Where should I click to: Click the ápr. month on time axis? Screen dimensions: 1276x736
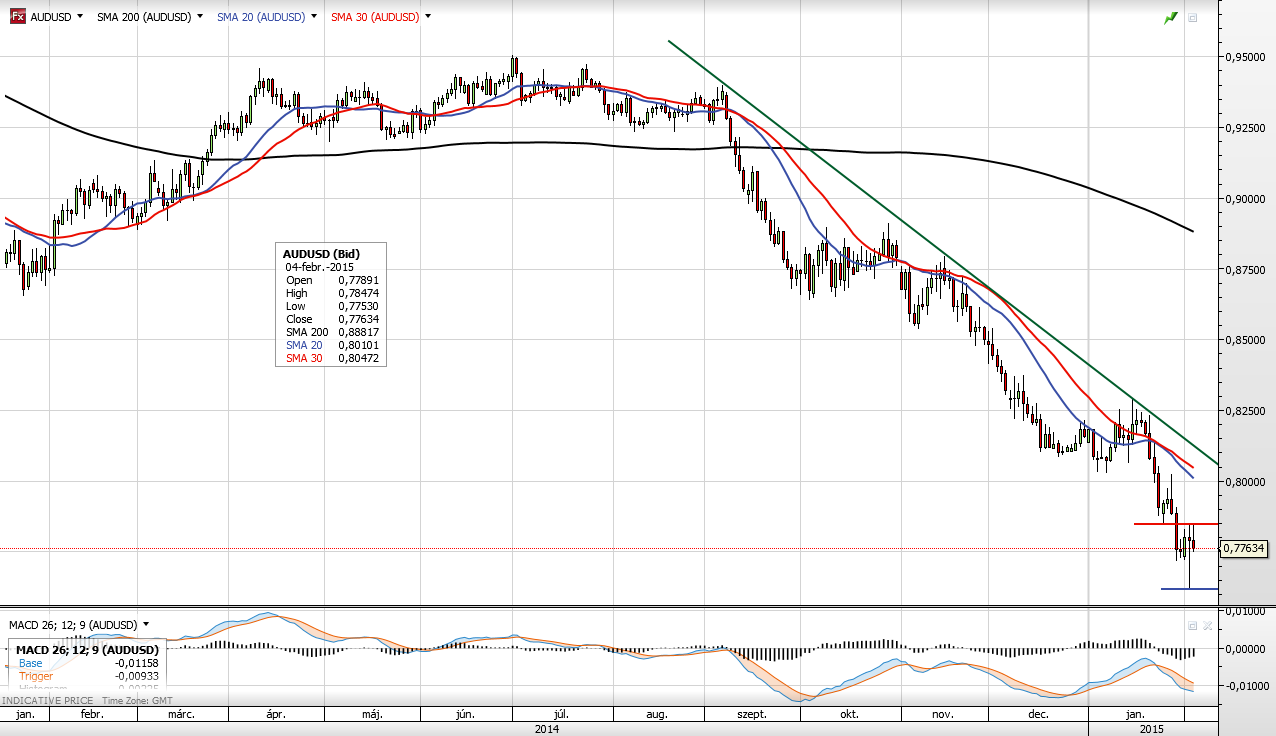click(276, 715)
